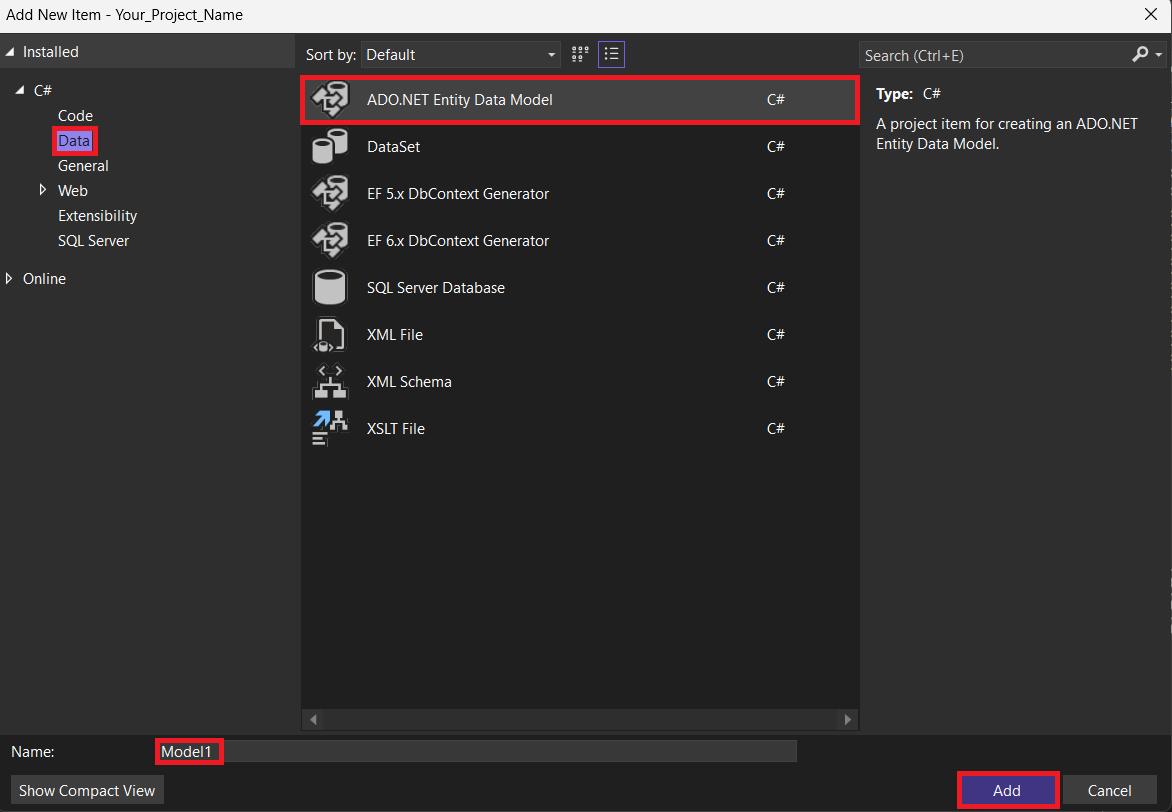Open the Sort by dropdown
The height and width of the screenshot is (812, 1172).
[461, 55]
